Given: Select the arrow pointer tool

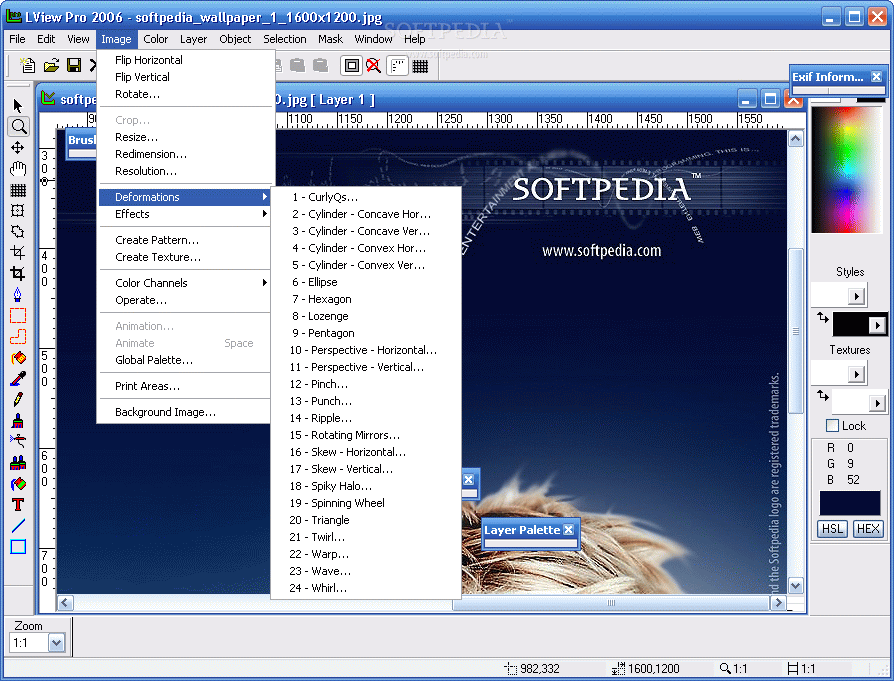Looking at the screenshot, I should point(18,106).
